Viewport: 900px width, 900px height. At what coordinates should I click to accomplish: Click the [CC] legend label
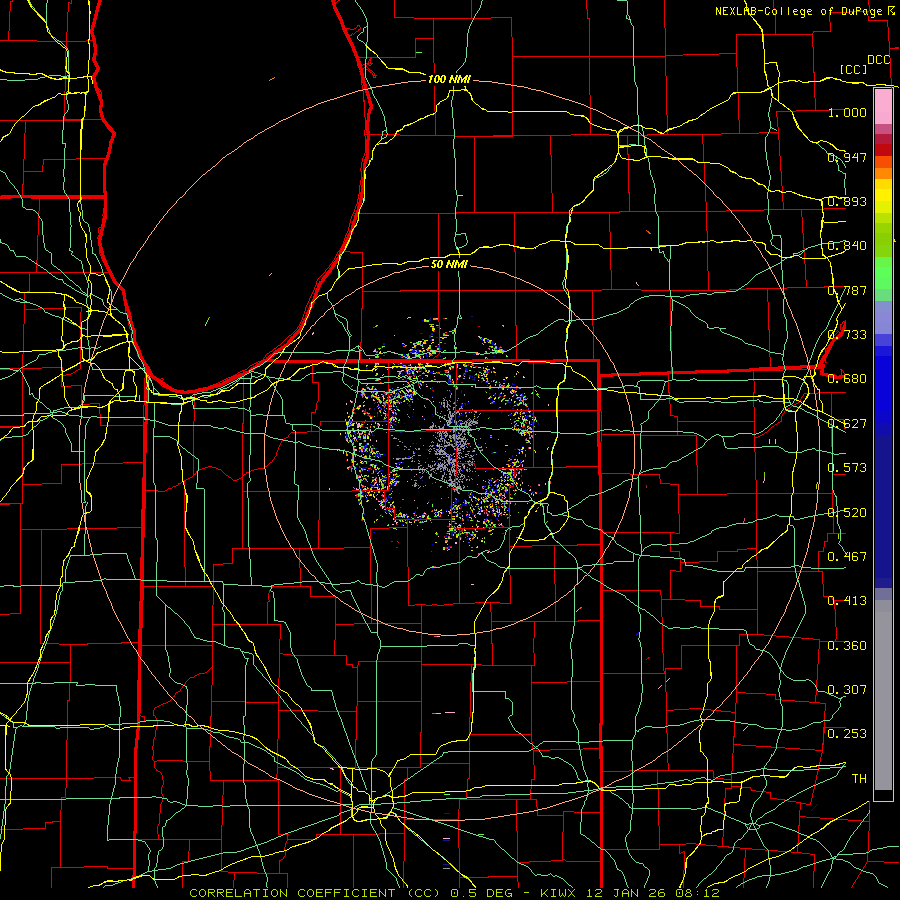(x=853, y=69)
